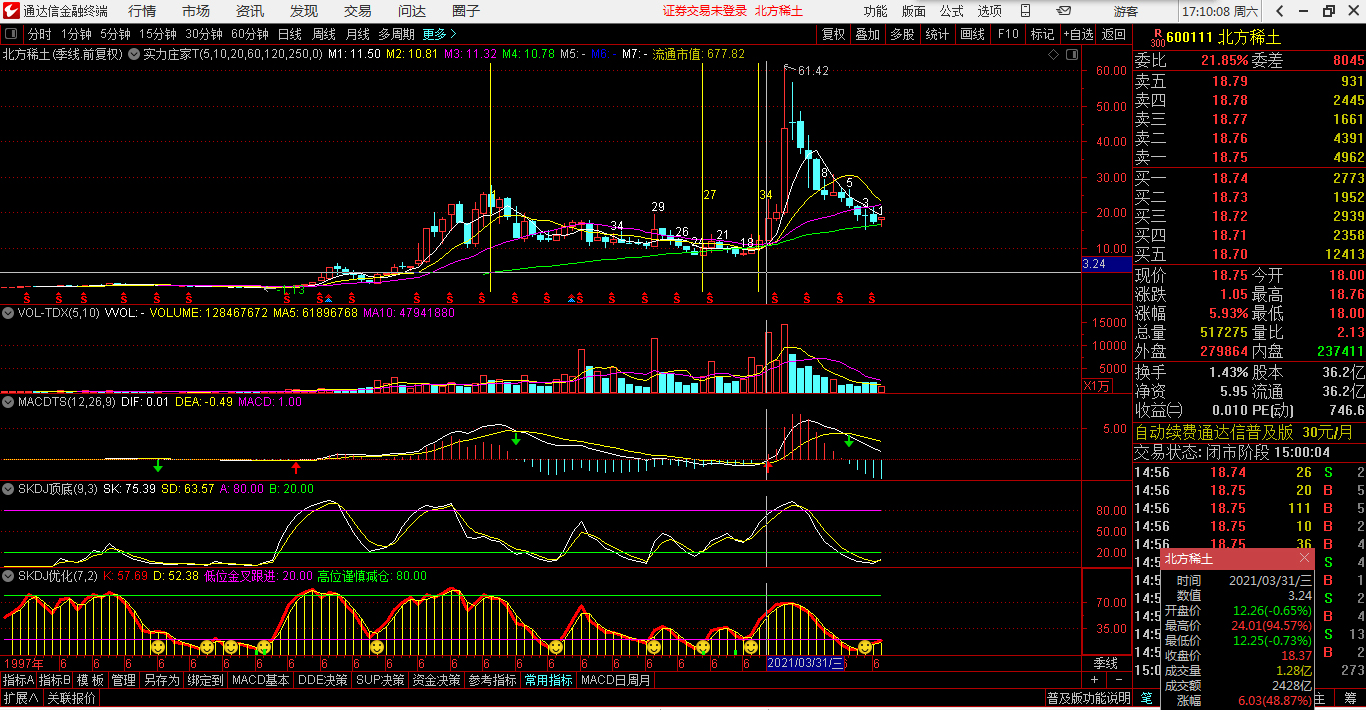This screenshot has height=710, width=1366.
Task: Click the minus zoom button near 季线
Action: 1119,680
